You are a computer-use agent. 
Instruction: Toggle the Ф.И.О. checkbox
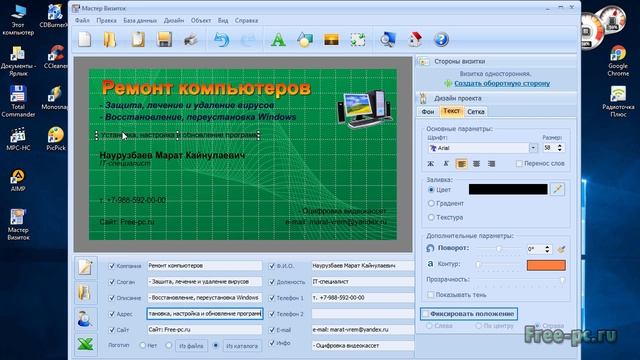click(272, 266)
